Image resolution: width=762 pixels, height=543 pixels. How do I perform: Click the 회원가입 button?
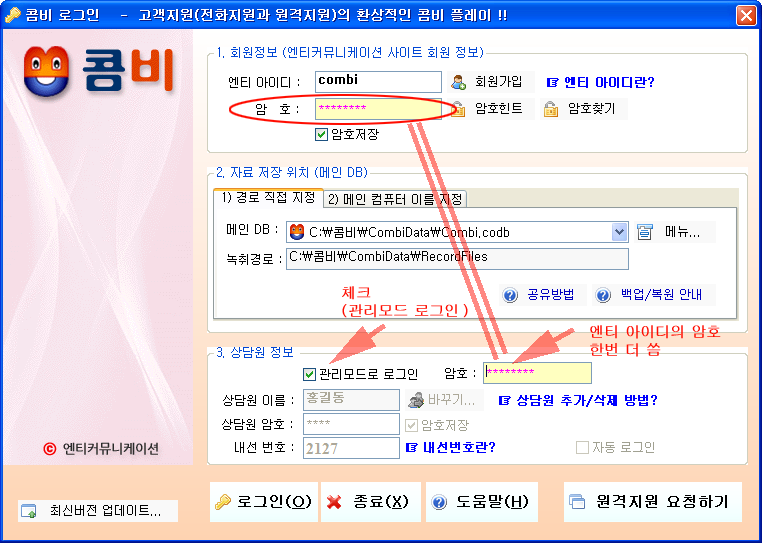[491, 82]
